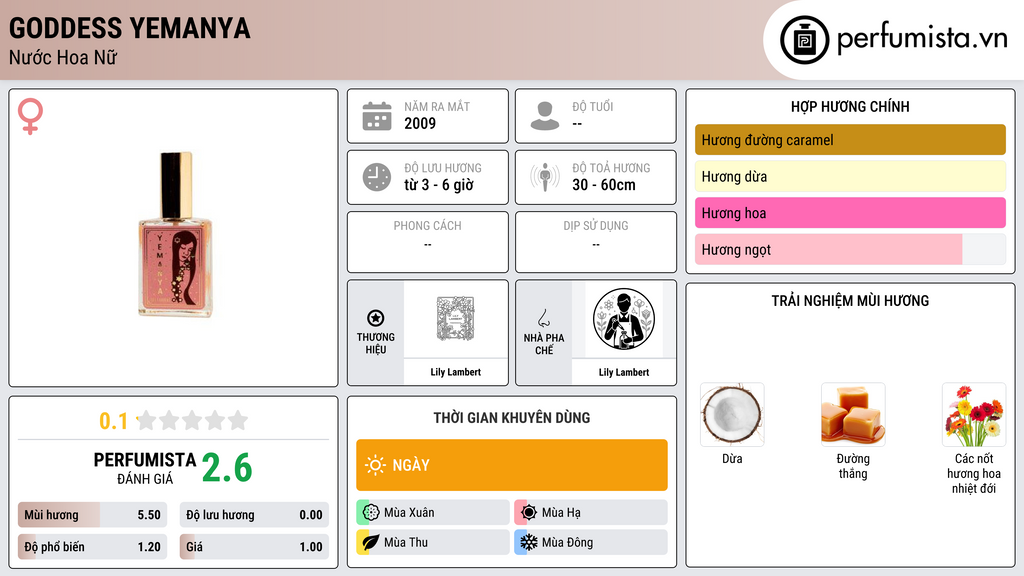This screenshot has height=576, width=1024.
Task: Click the Lily Lambert perfumer name
Action: click(624, 372)
